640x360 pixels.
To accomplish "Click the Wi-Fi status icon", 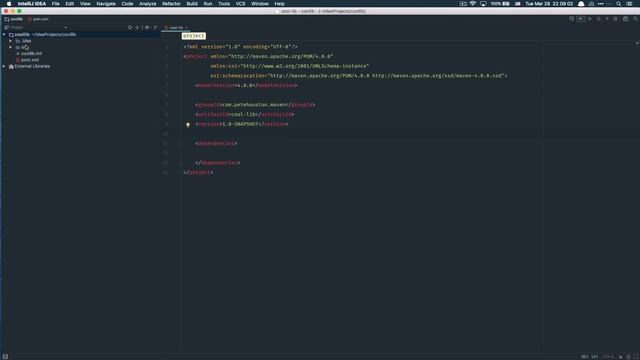I will click(x=473, y=4).
